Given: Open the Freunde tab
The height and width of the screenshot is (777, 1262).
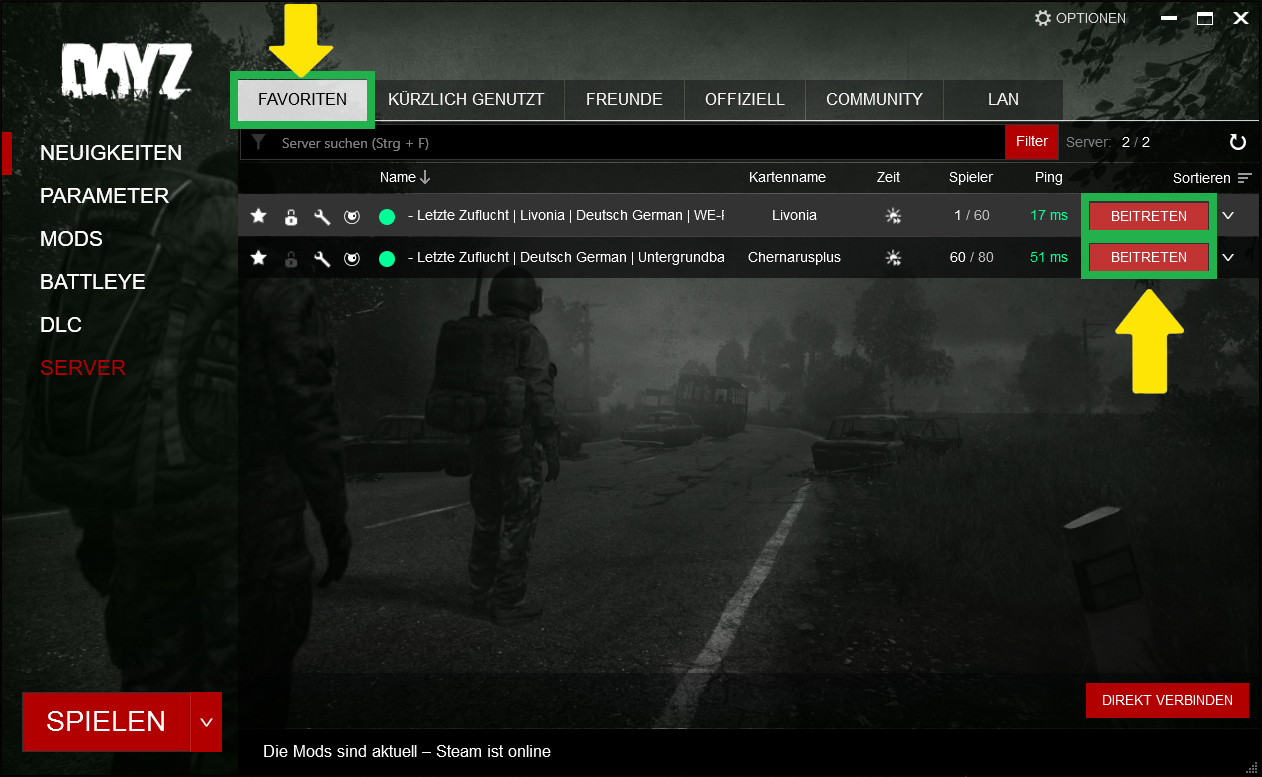Looking at the screenshot, I should point(624,99).
